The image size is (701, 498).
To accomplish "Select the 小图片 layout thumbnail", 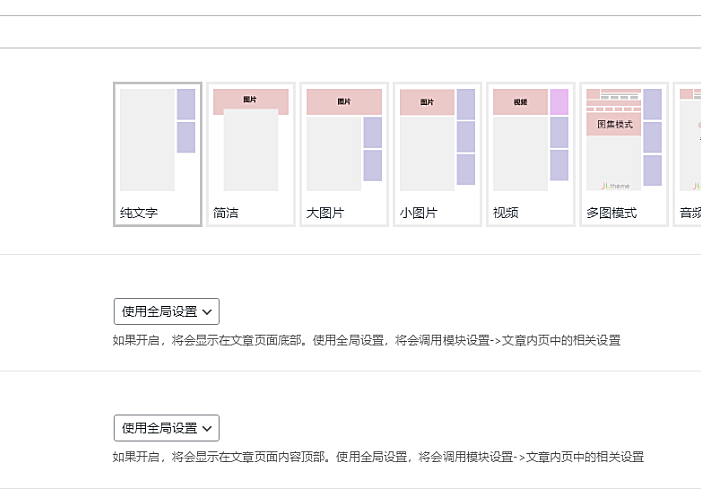I will [437, 154].
